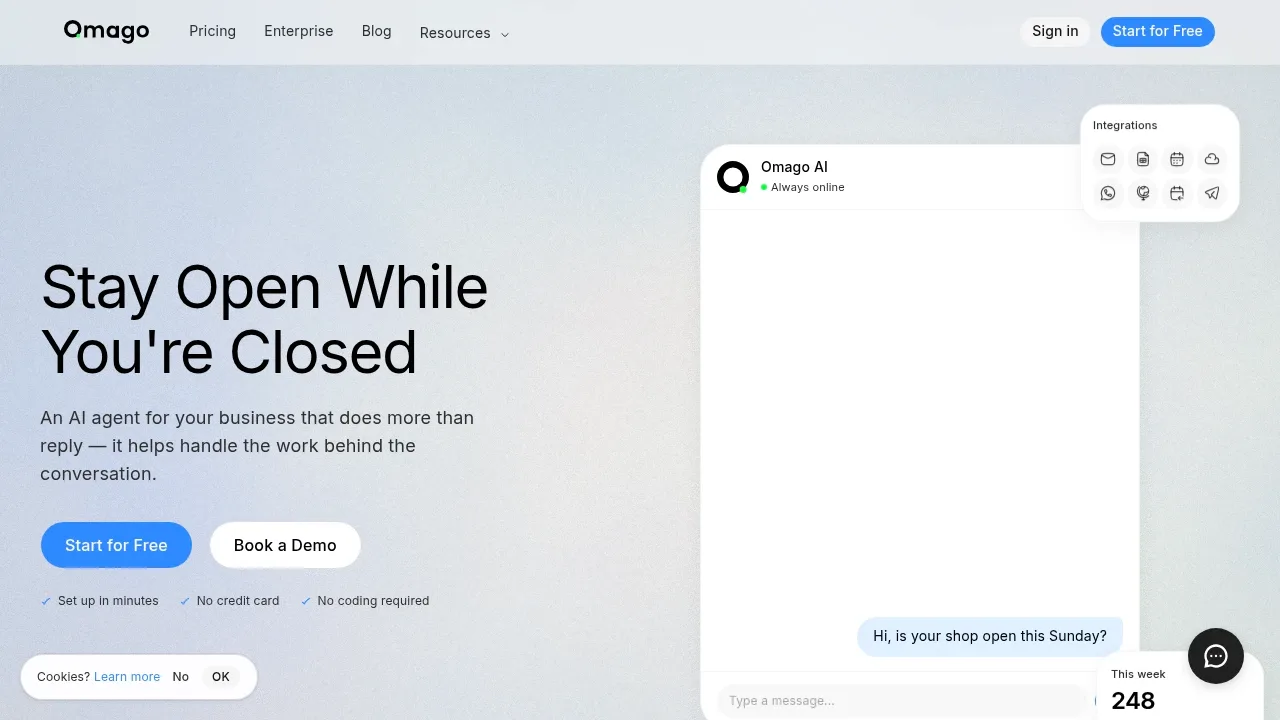
Task: Click the 'Set up in minutes' text
Action: 108,601
